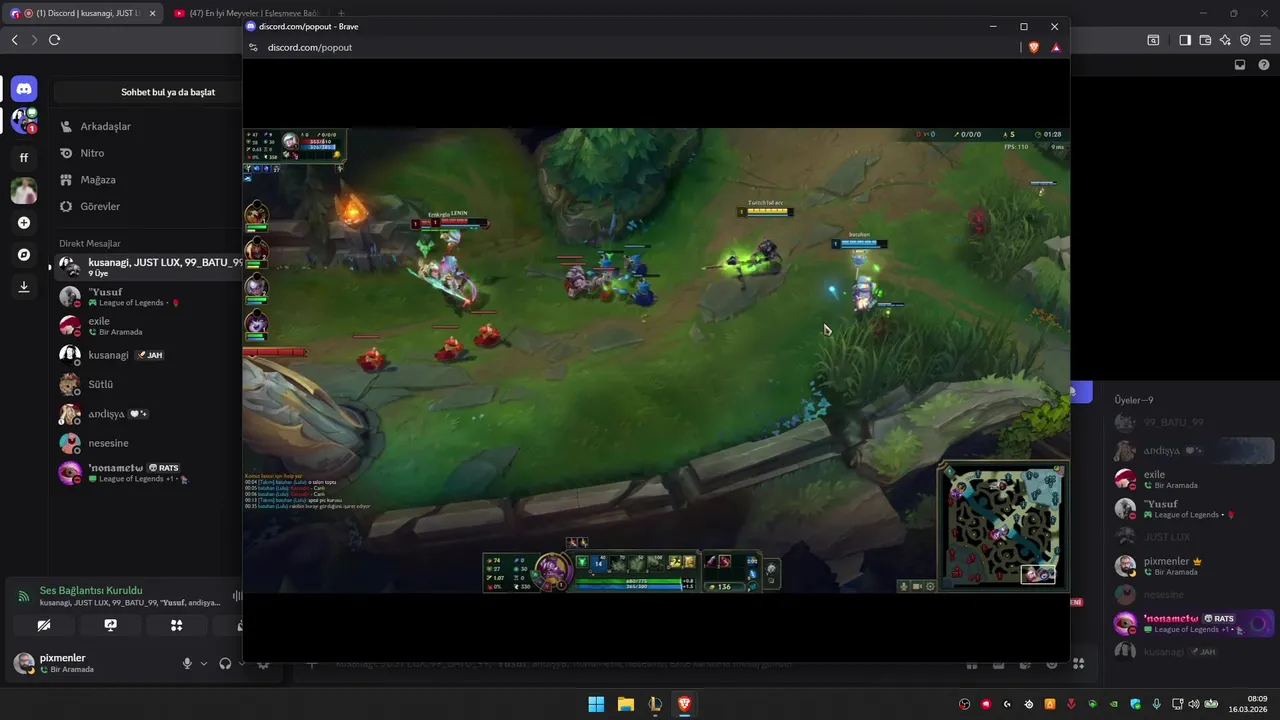Reload page in the main Brave window
This screenshot has width=1280, height=720.
point(54,40)
